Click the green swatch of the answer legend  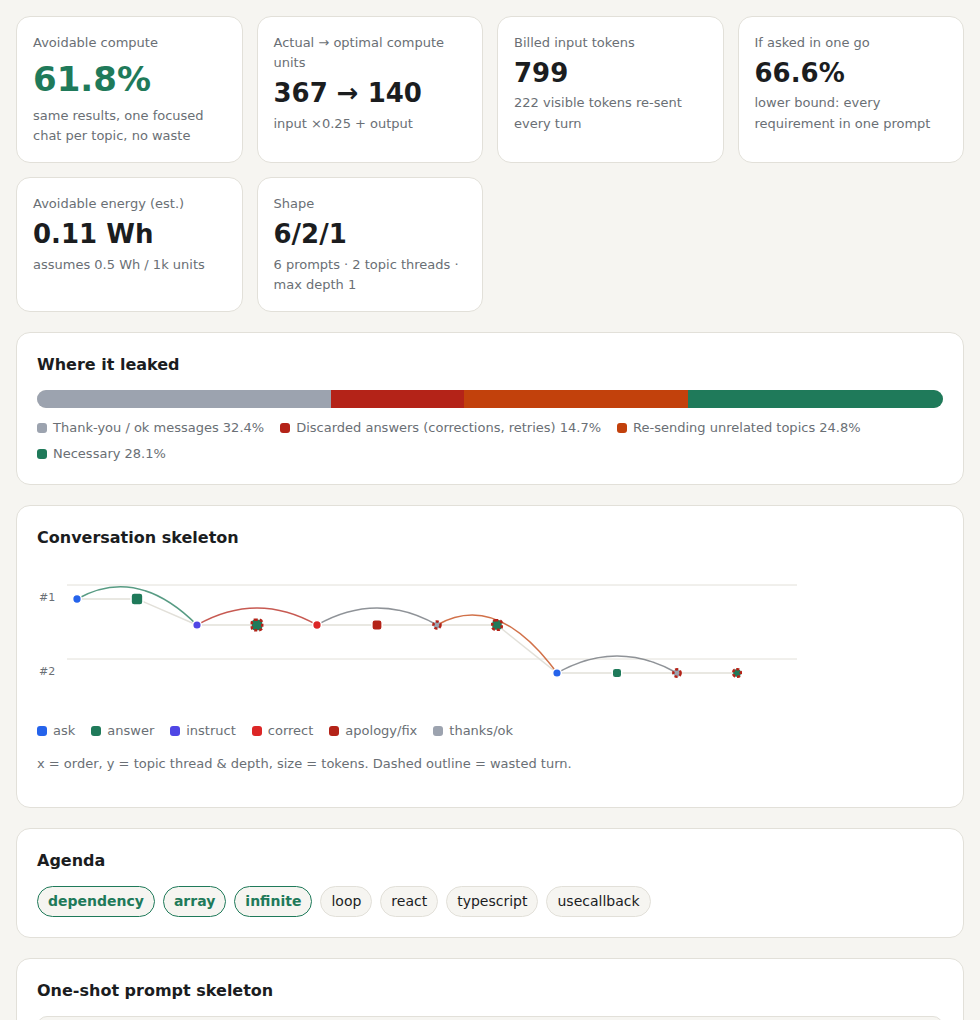click(96, 731)
